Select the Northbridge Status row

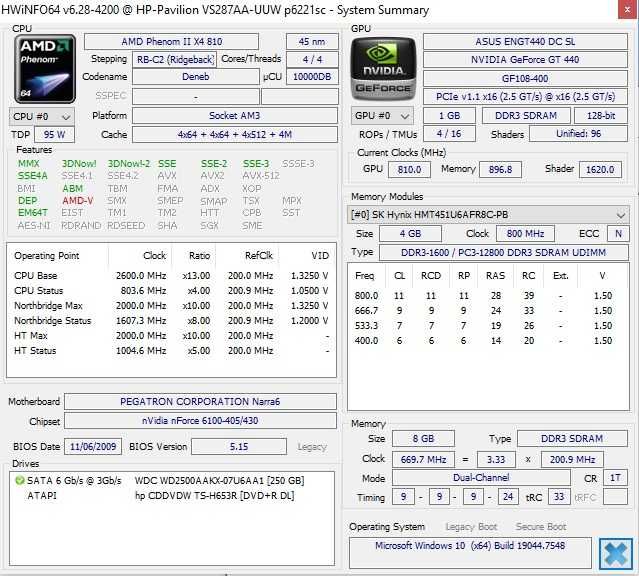click(x=171, y=321)
